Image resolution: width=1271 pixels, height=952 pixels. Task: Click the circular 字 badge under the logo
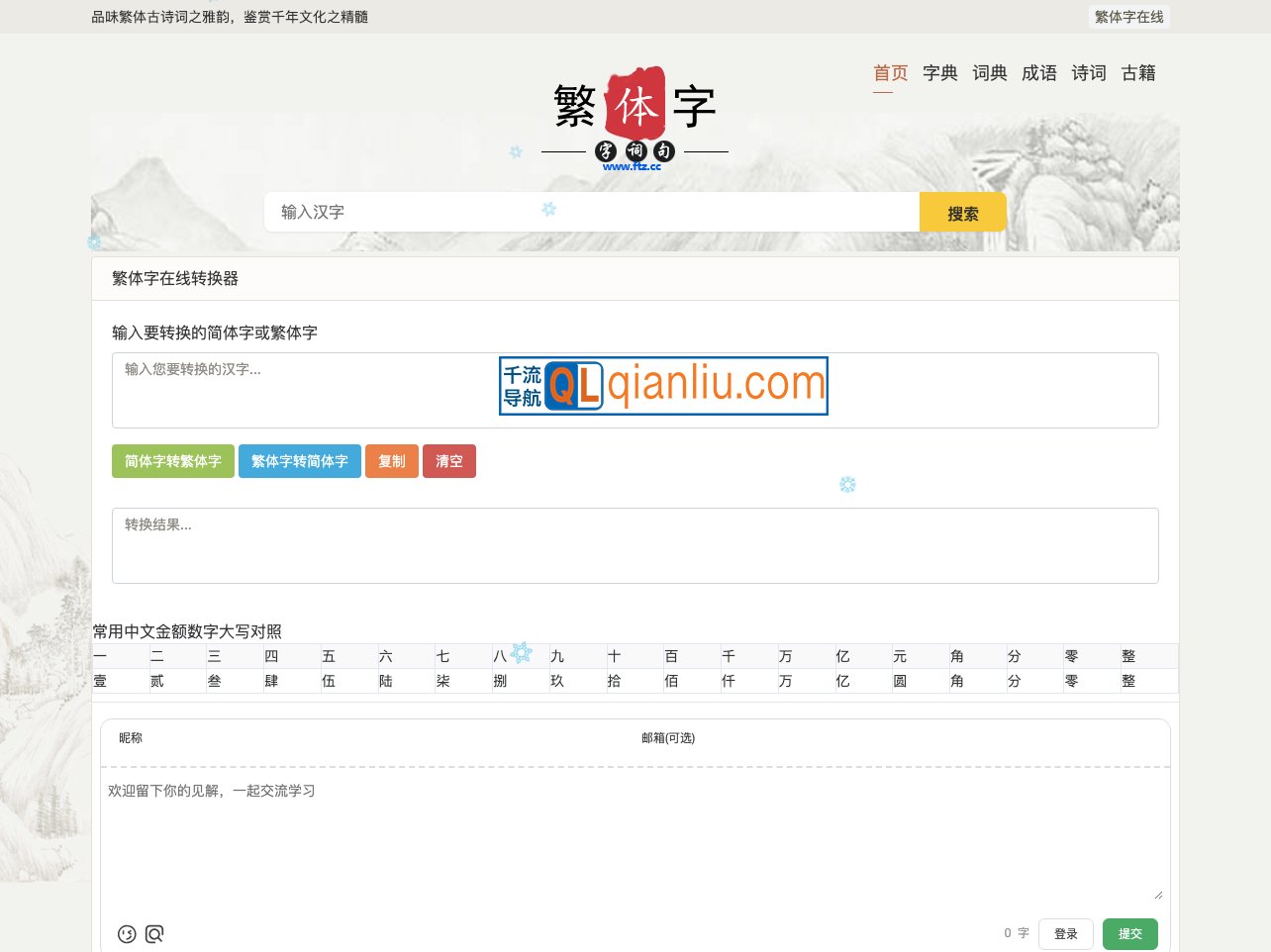pos(605,150)
